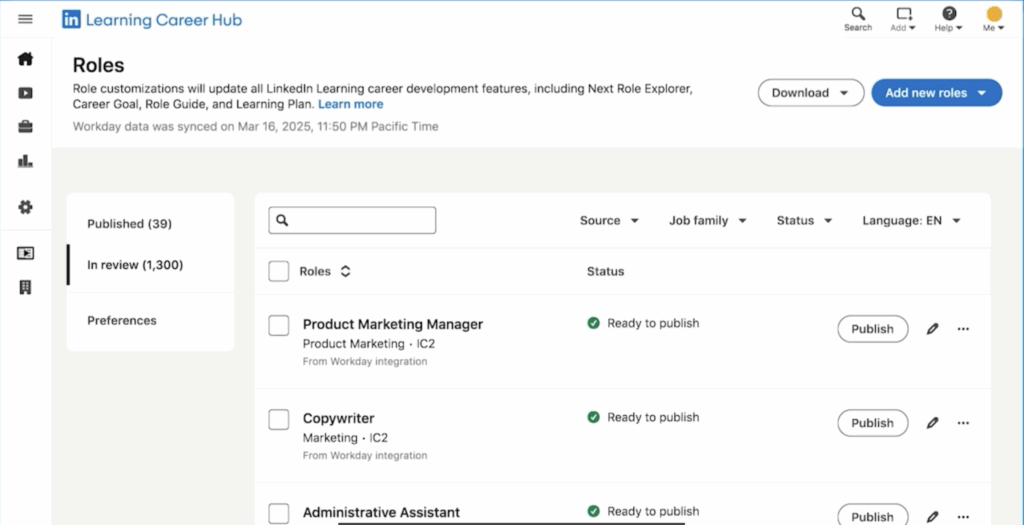Open the settings gear icon

point(25,207)
